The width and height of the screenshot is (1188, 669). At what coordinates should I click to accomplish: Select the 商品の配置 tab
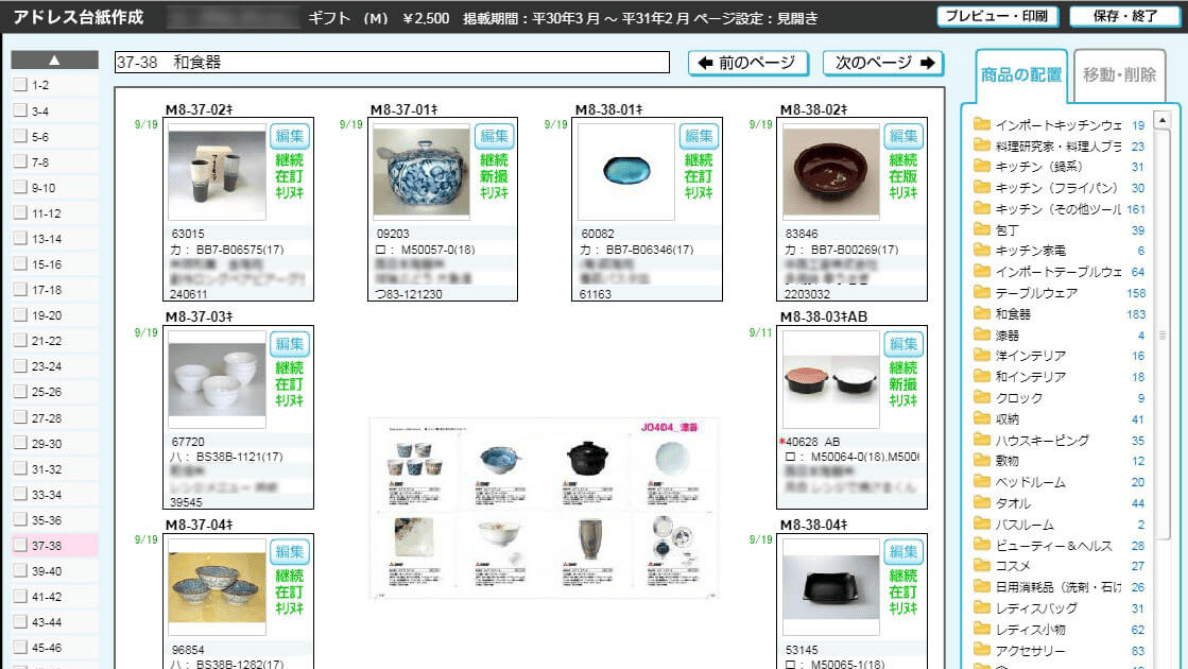1021,75
